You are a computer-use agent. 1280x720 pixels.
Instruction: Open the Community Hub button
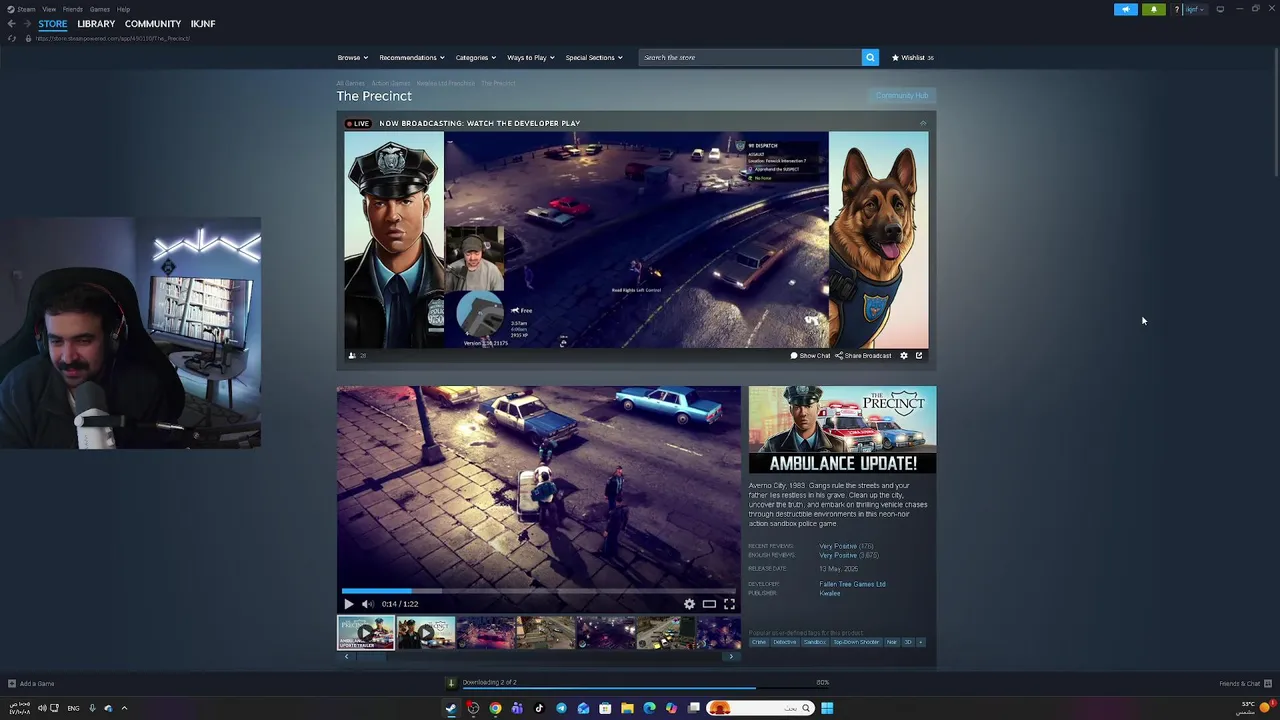coord(902,95)
